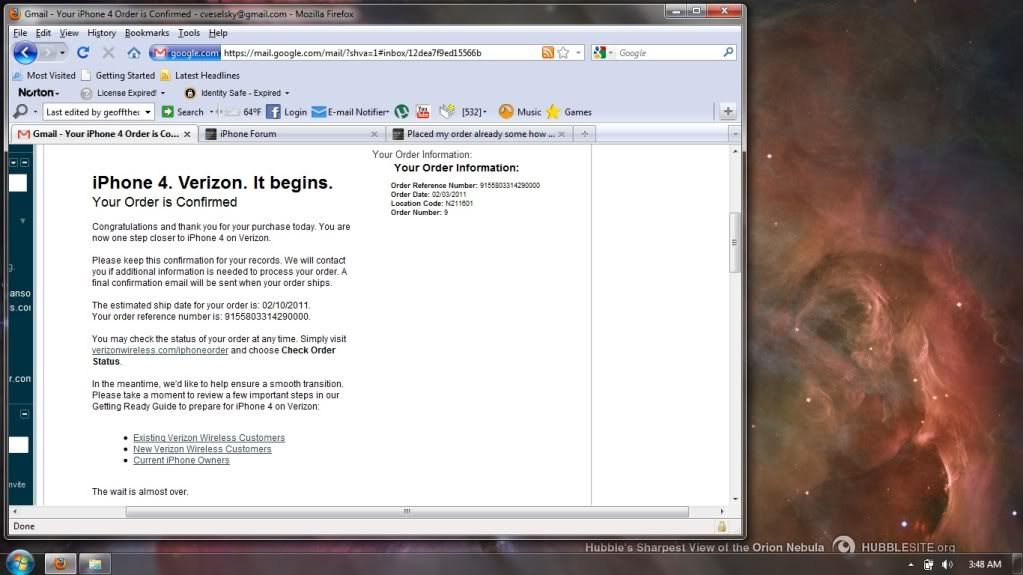Click in the Google search box
Screen dimensions: 1023x575
[668, 53]
